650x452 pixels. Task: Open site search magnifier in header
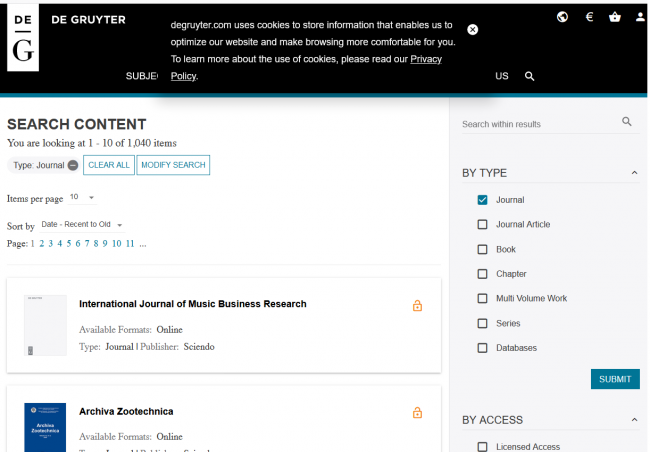click(529, 76)
